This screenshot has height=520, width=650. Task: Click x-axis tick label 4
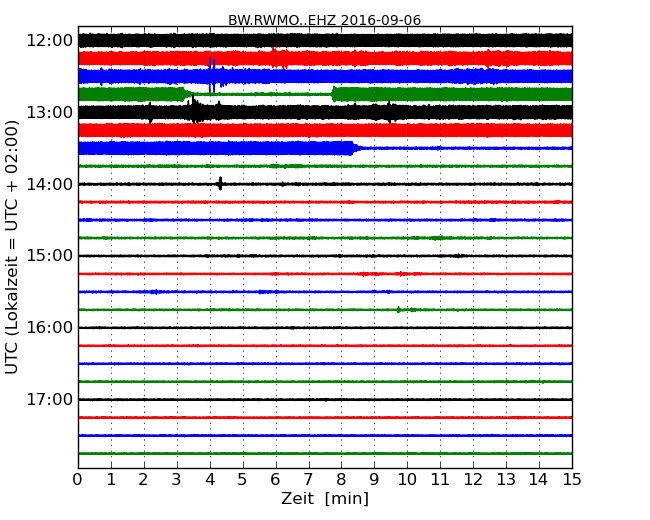210,480
